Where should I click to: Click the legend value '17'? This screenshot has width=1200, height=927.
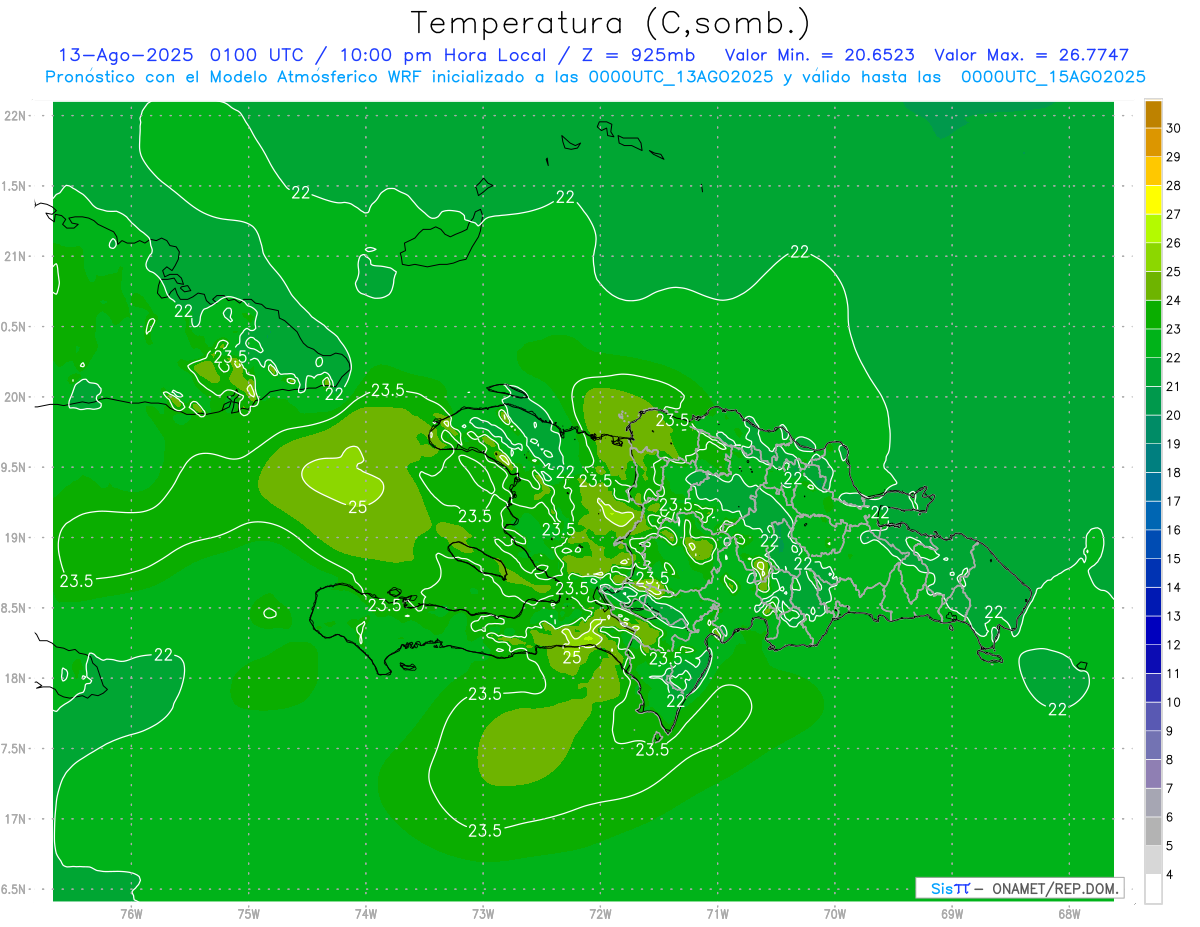click(1174, 502)
